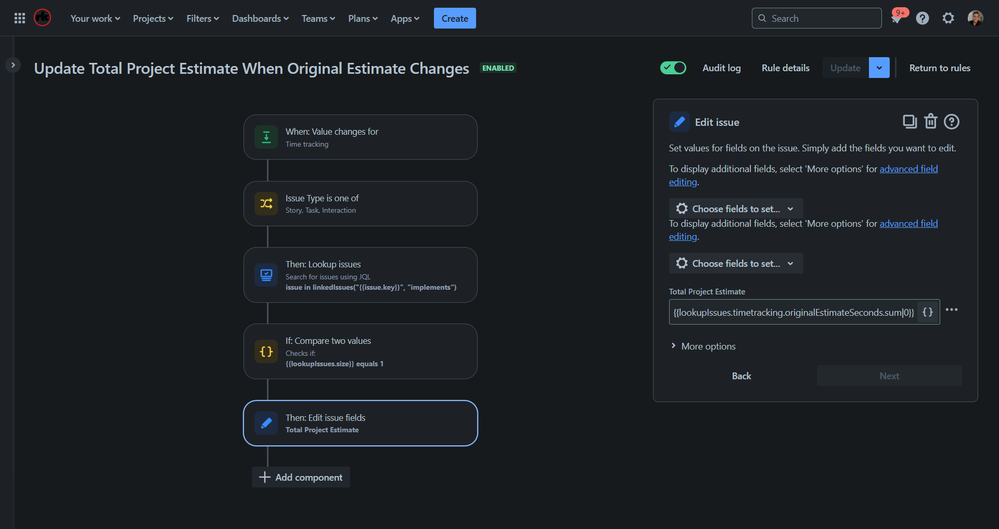The image size is (999, 529).
Task: Click Return to rules
Action: coord(940,68)
